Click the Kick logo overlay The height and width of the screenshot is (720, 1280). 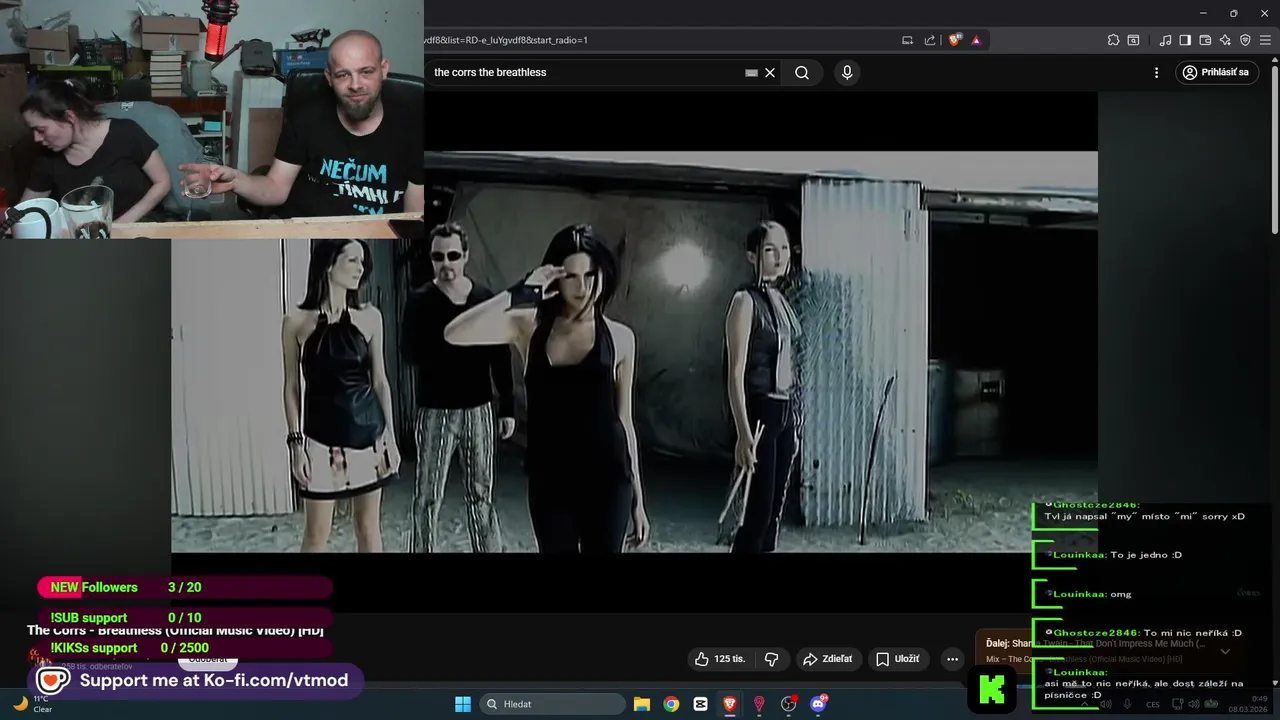992,688
